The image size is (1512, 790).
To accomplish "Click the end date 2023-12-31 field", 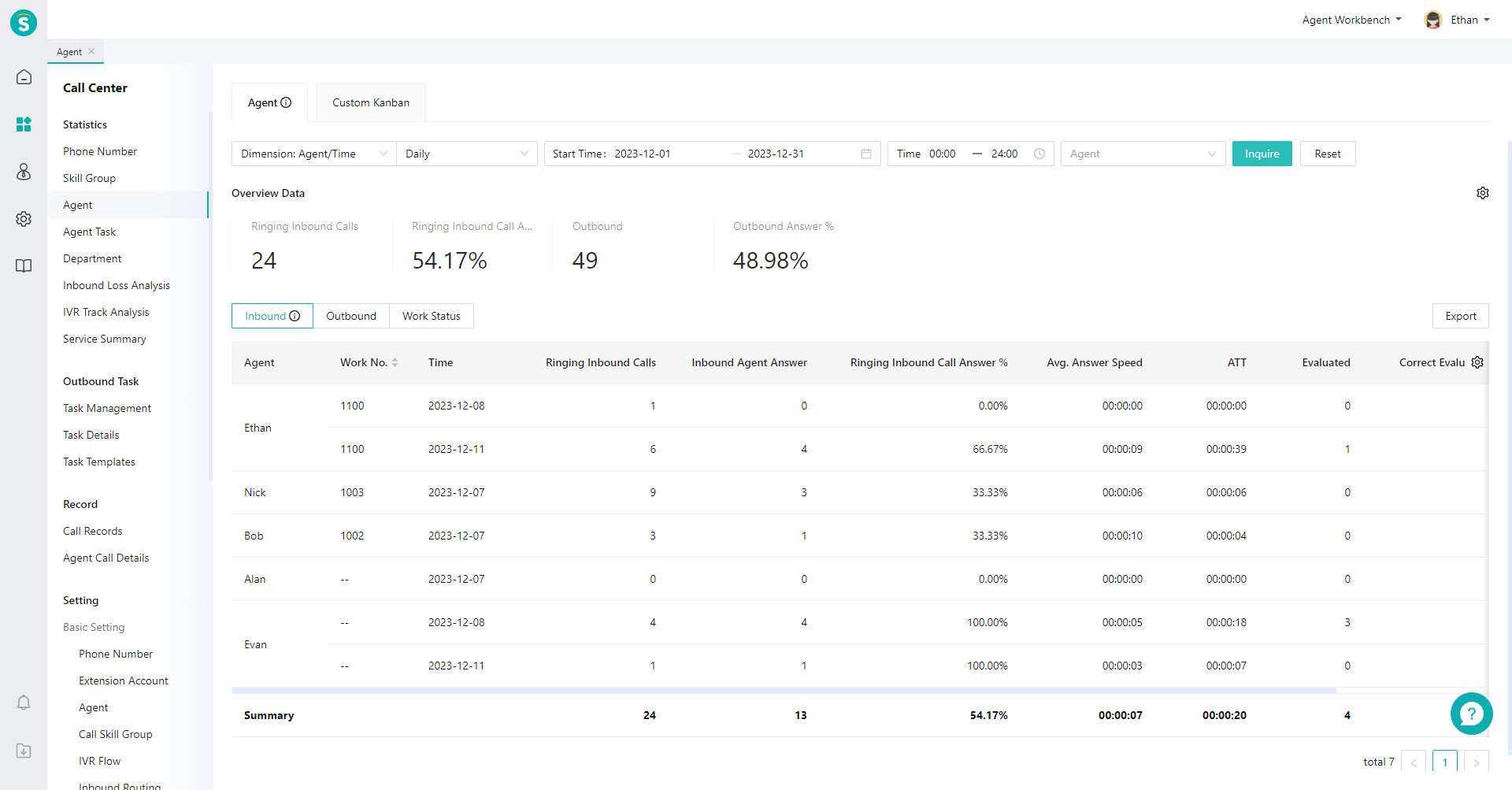I will click(776, 154).
